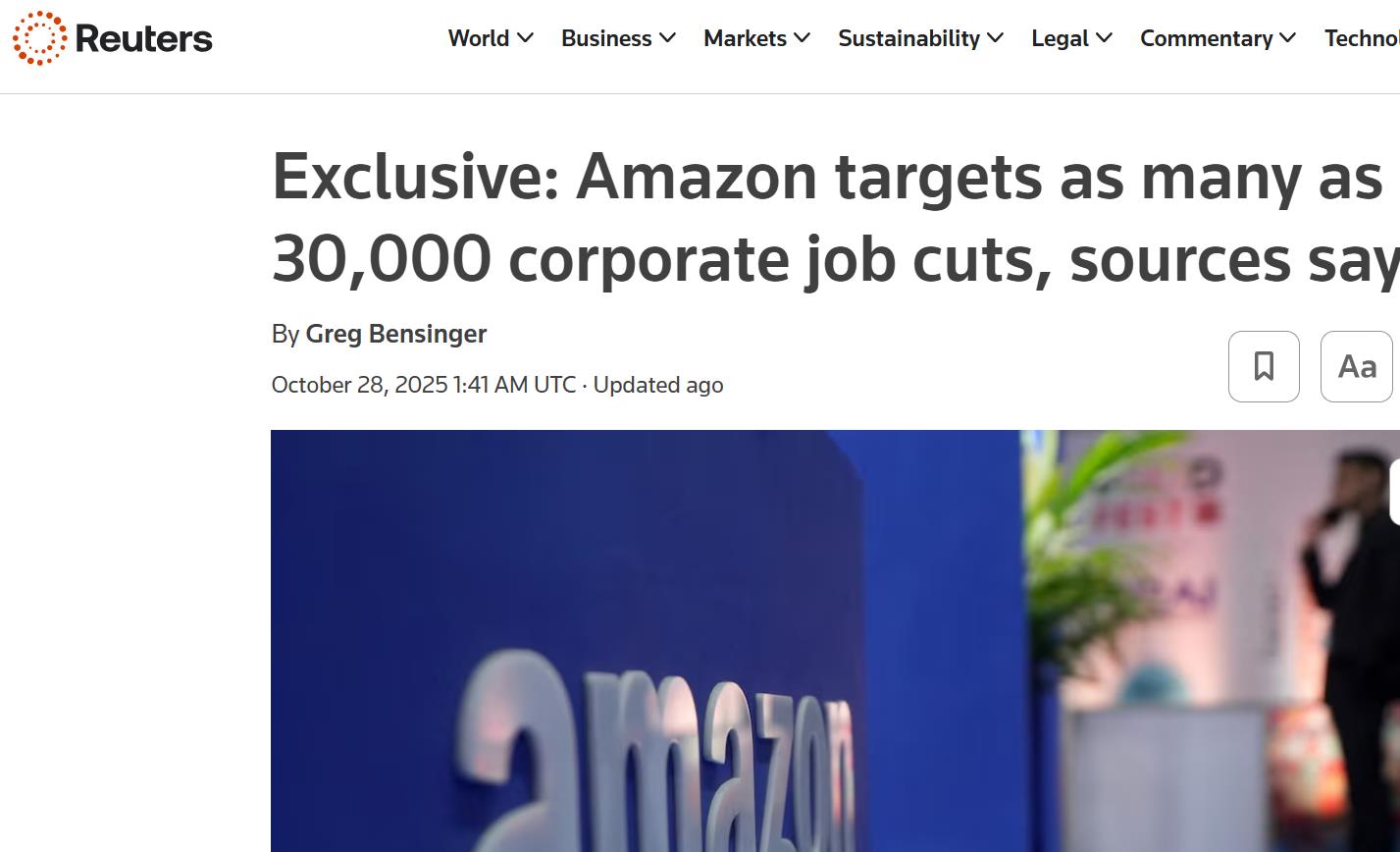
Task: Select the Commentary navigation label
Action: pos(1206,38)
